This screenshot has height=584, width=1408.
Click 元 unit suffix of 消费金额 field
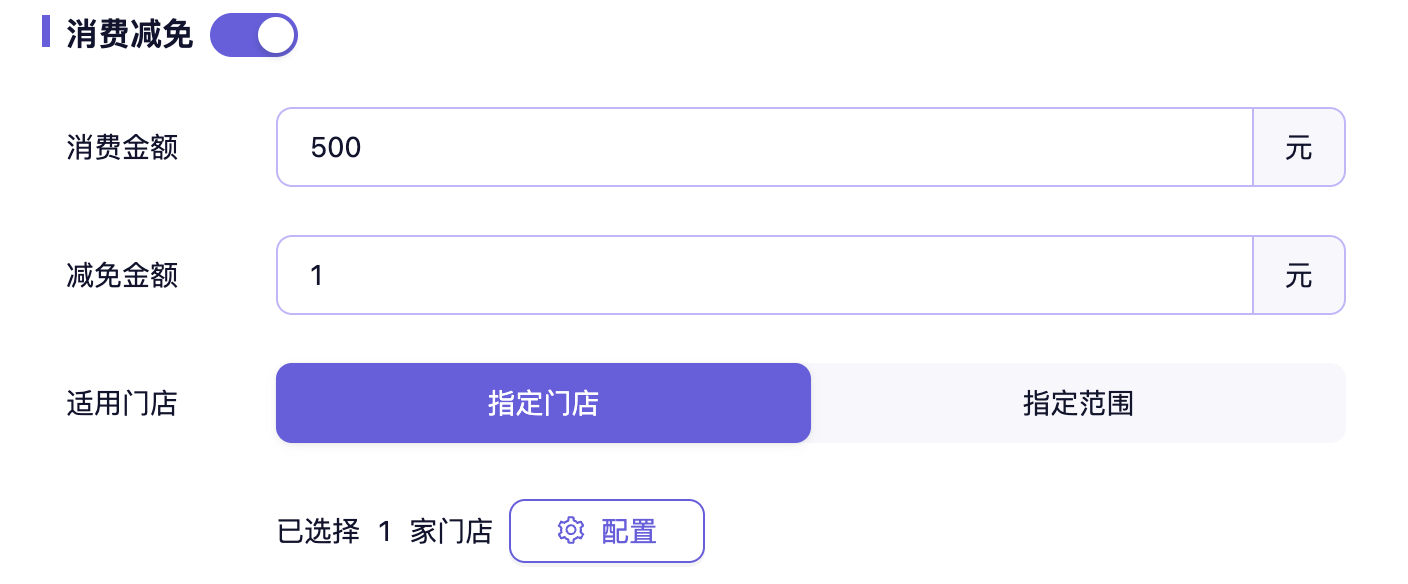(1298, 148)
